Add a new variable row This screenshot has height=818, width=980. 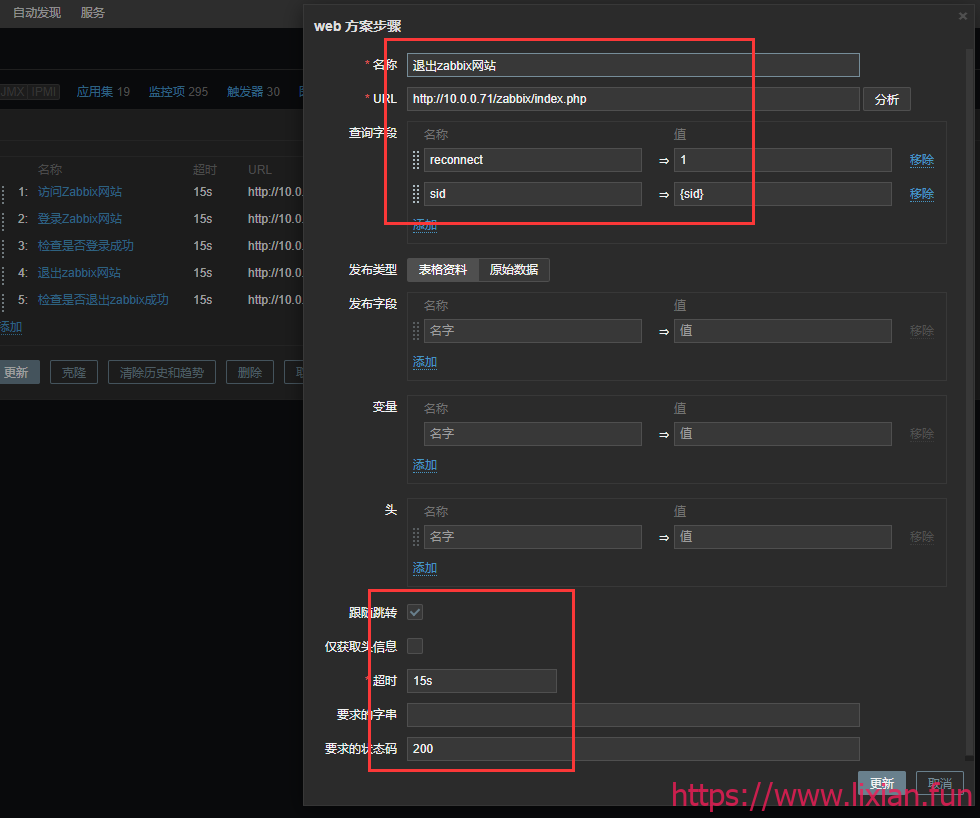click(425, 465)
